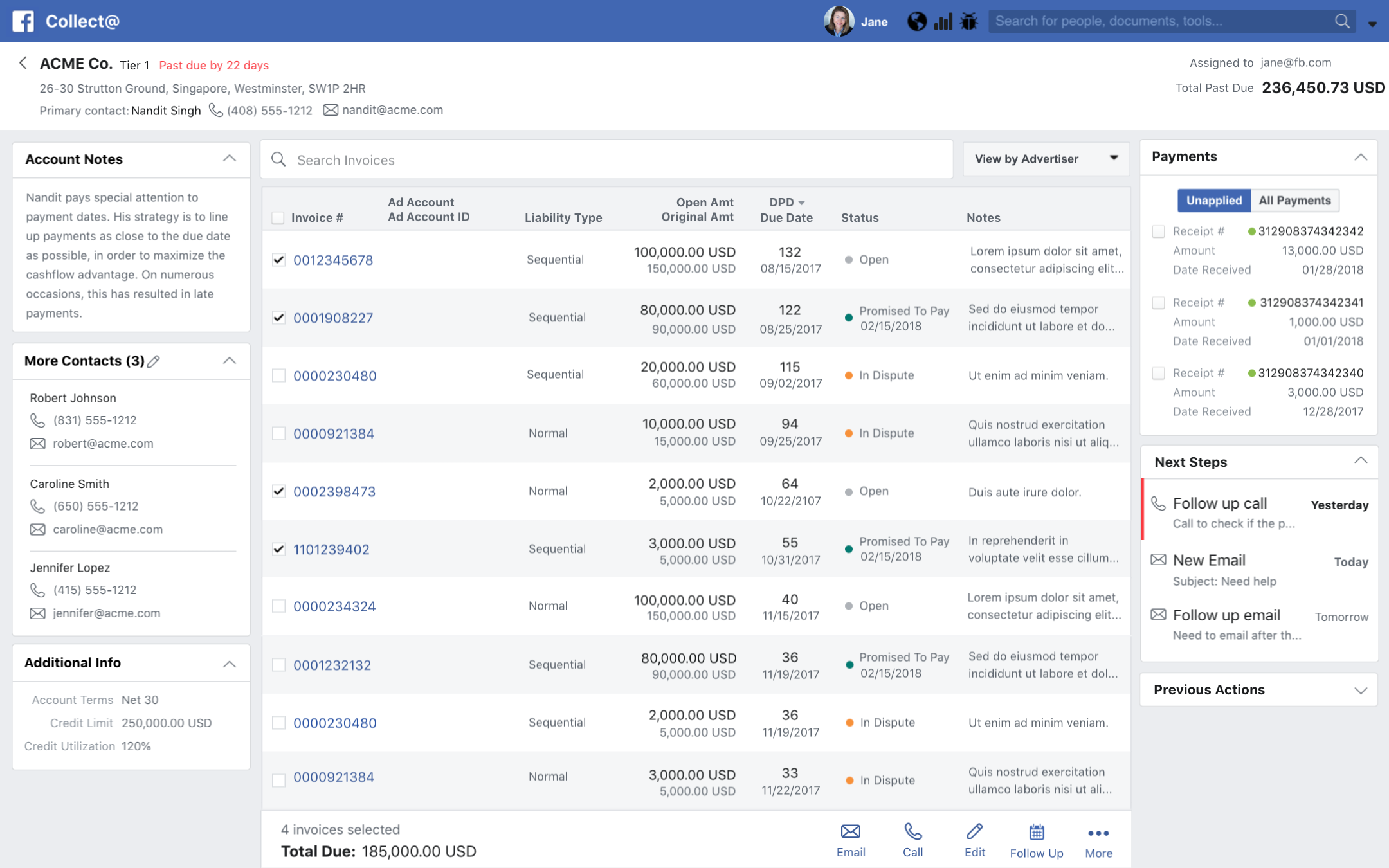1389x868 pixels.
Task: Edit More Contacts using pencil icon
Action: click(x=154, y=361)
